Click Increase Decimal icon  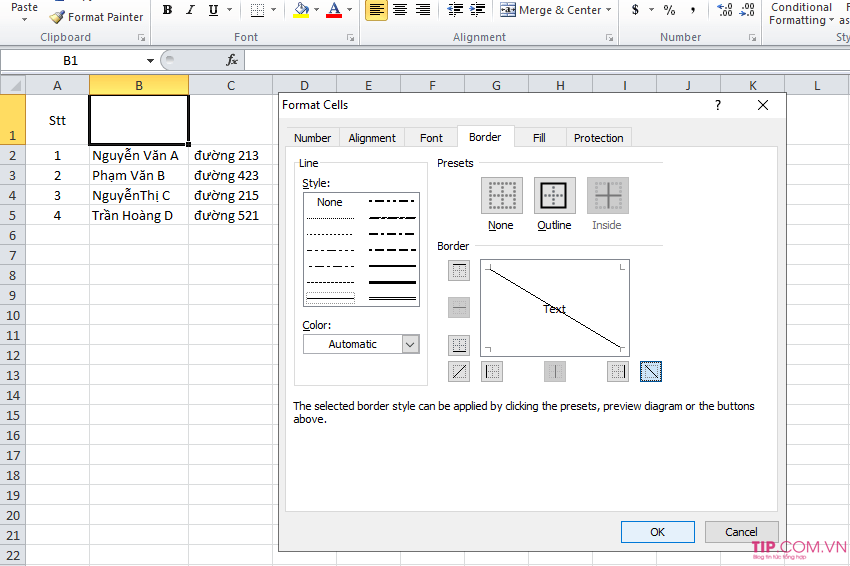725,10
